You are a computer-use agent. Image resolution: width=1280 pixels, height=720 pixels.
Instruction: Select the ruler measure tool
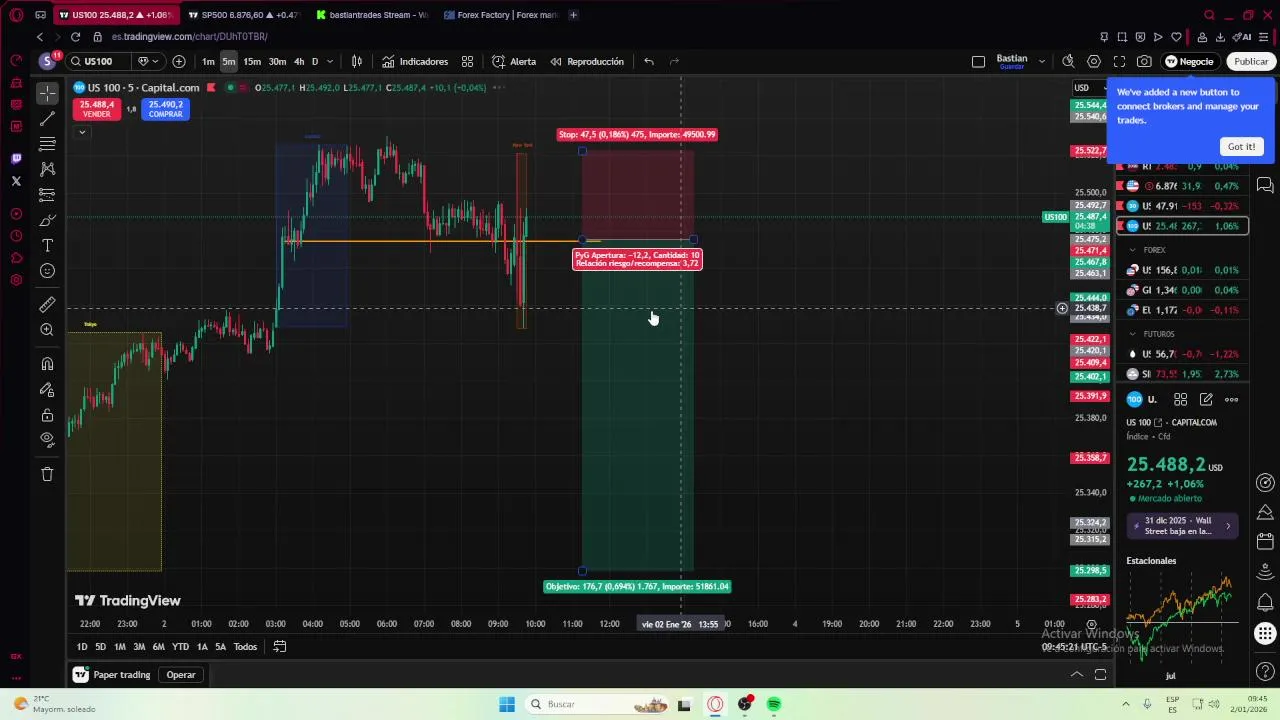tap(47, 304)
